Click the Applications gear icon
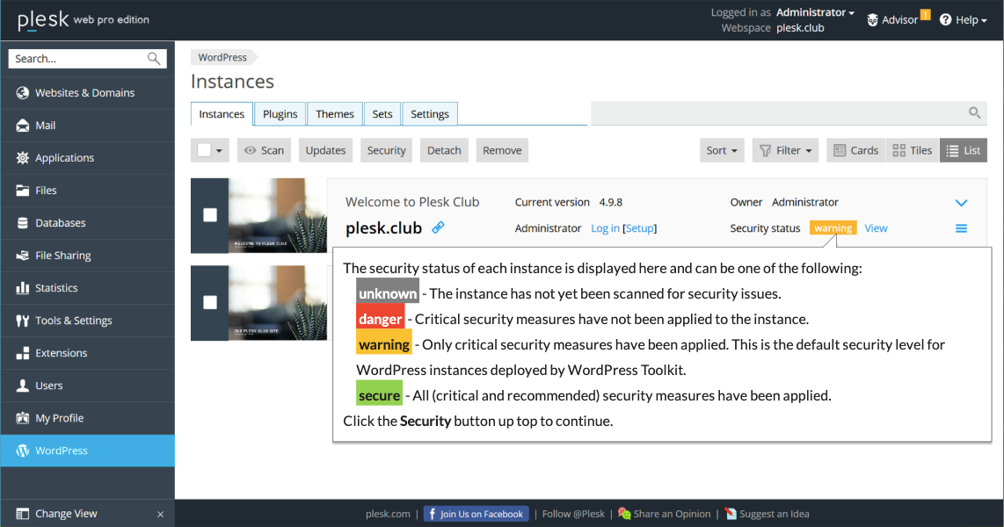This screenshot has width=1004, height=527. [x=22, y=158]
